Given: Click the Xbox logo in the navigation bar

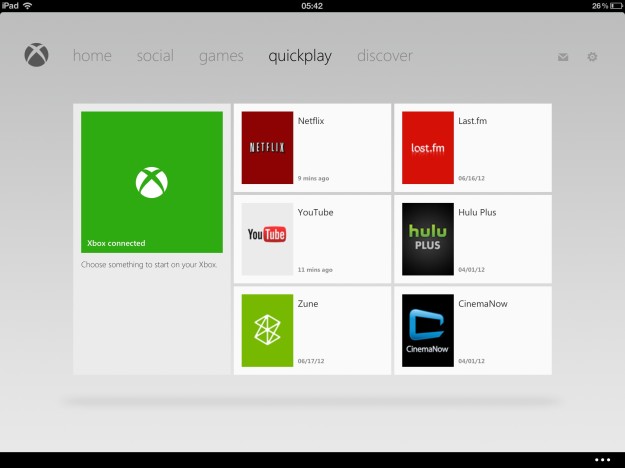Looking at the screenshot, I should point(36,55).
